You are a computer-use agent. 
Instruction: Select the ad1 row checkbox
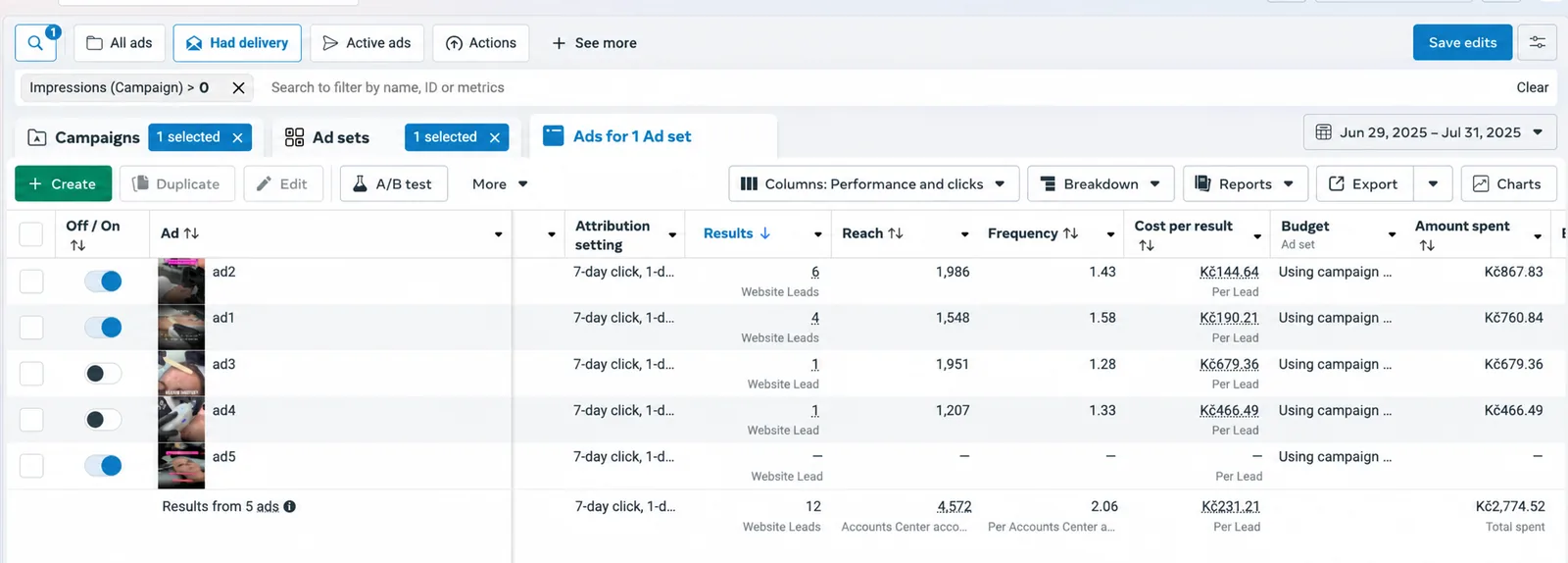(31, 328)
